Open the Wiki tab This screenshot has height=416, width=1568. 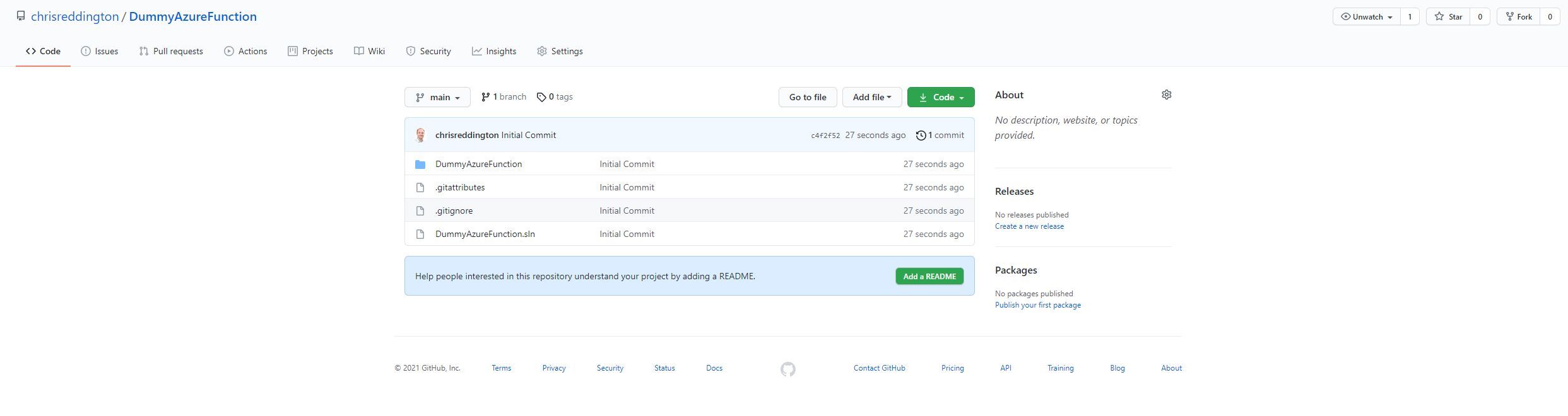pyautogui.click(x=369, y=51)
